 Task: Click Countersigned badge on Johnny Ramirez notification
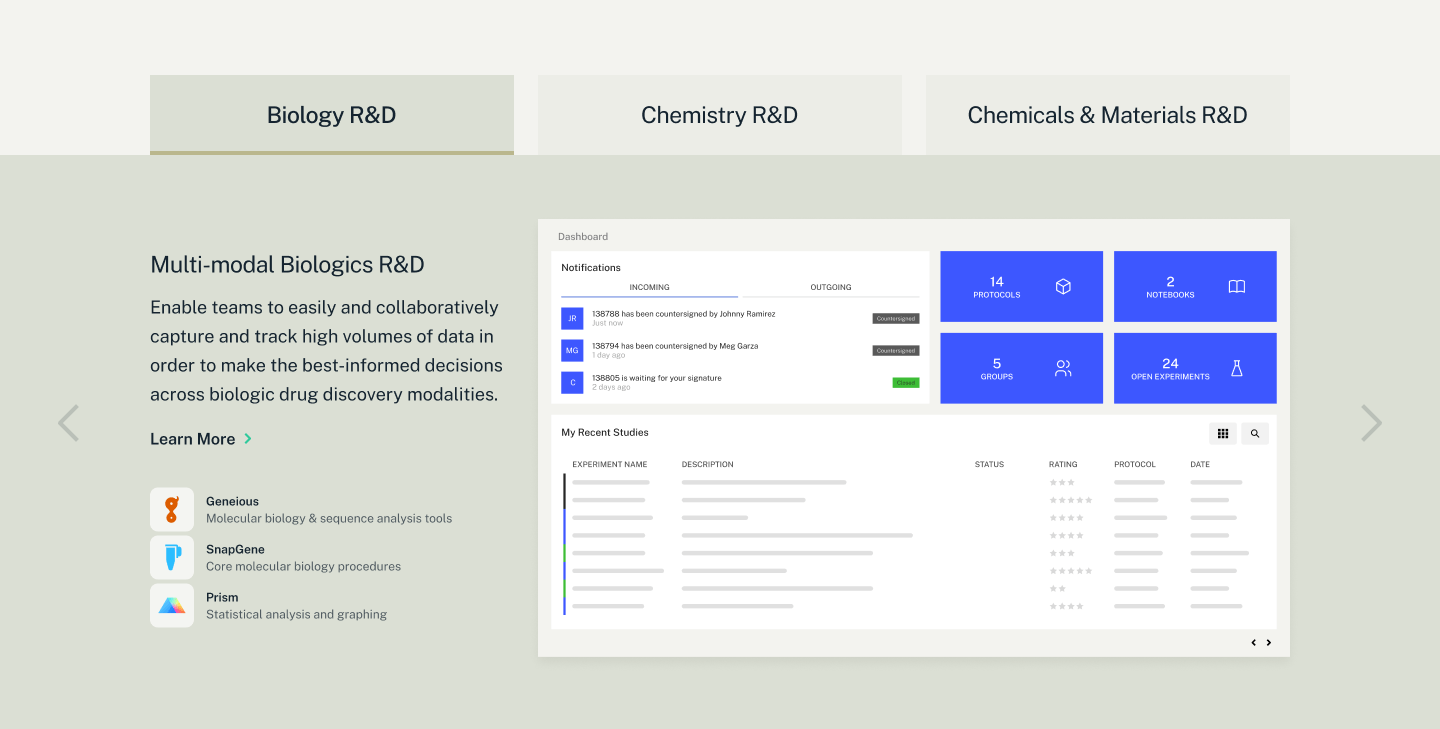coord(896,319)
